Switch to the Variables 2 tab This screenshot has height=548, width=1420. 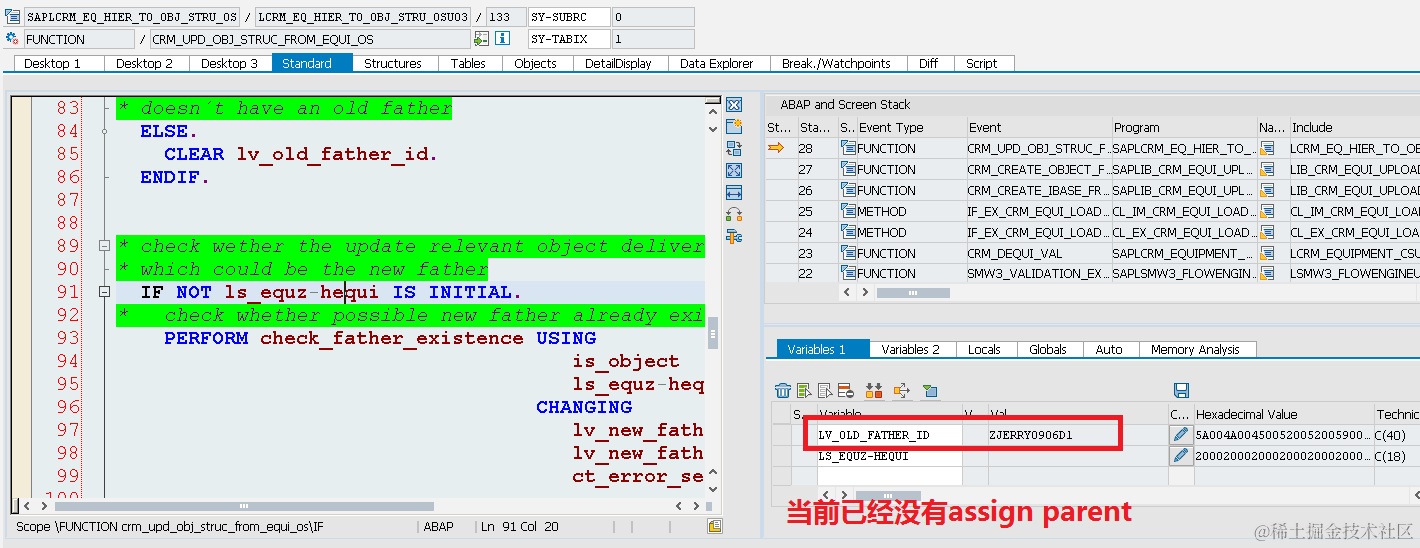coord(911,349)
